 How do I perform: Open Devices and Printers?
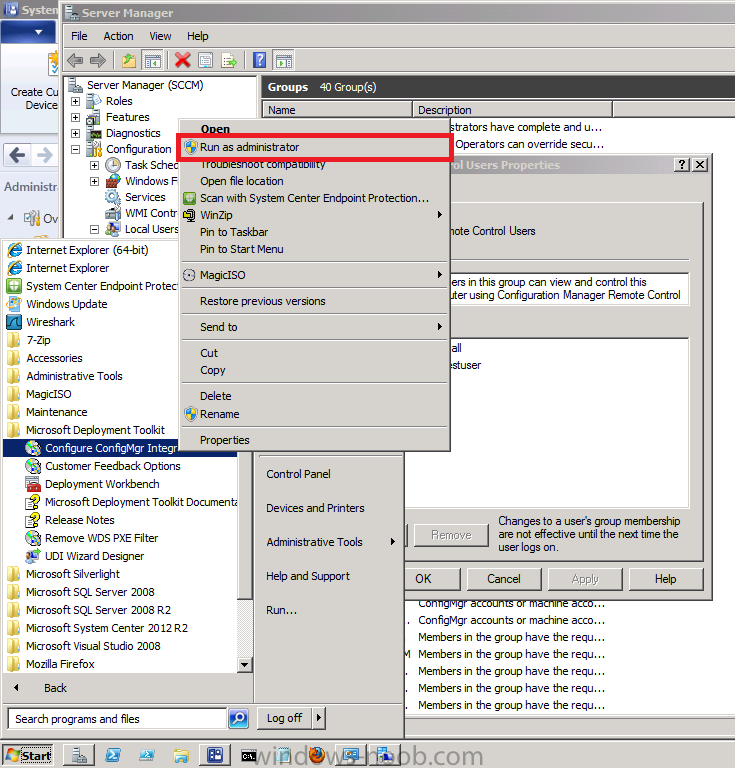pyautogui.click(x=315, y=508)
